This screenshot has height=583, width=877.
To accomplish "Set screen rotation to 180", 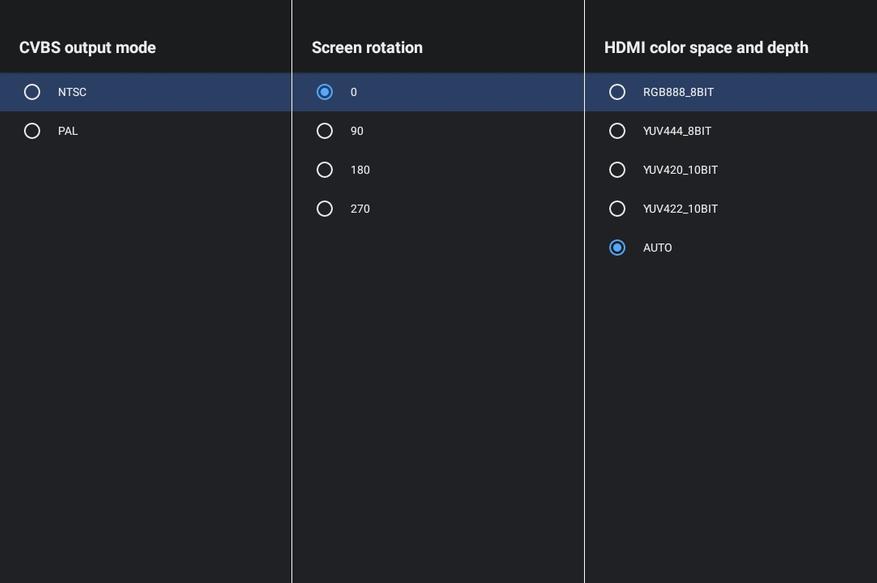I will coord(325,170).
